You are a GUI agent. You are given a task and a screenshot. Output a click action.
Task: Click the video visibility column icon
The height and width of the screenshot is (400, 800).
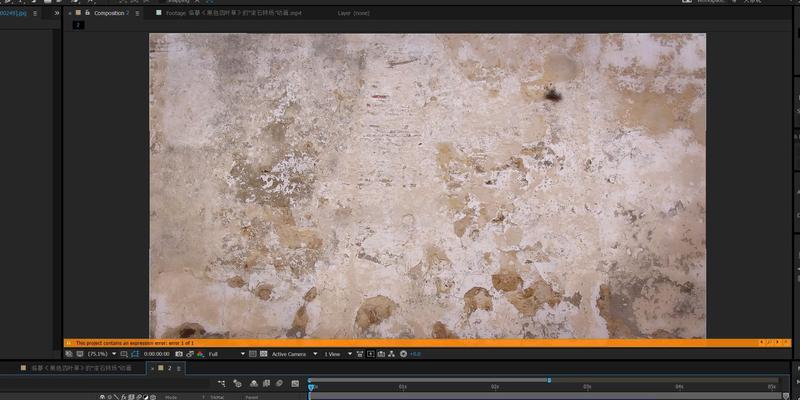(x=103, y=397)
